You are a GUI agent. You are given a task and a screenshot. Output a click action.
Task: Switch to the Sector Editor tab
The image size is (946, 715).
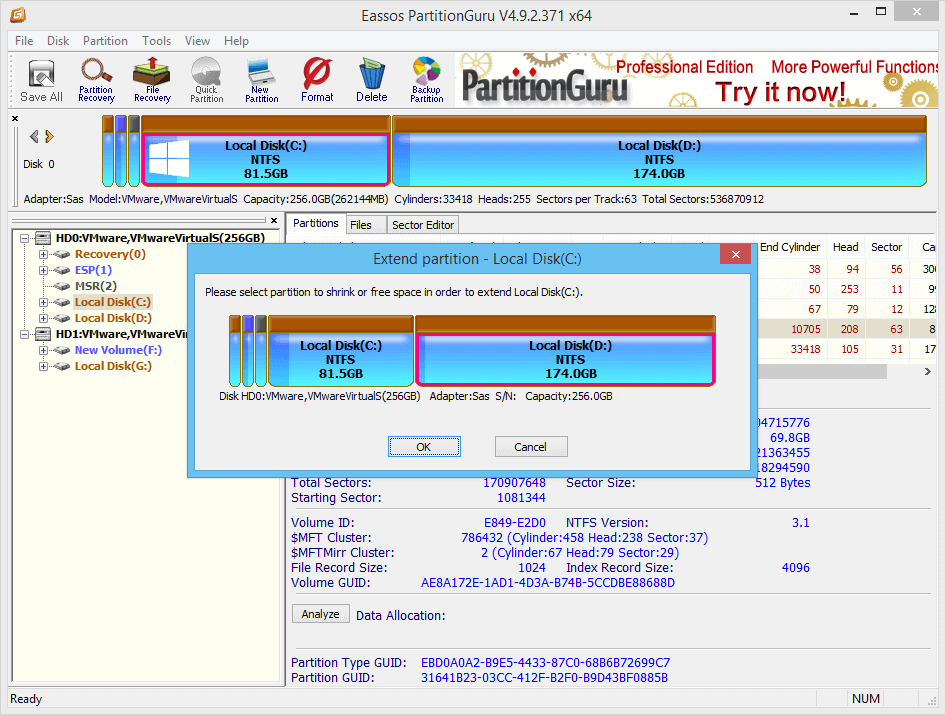[423, 225]
